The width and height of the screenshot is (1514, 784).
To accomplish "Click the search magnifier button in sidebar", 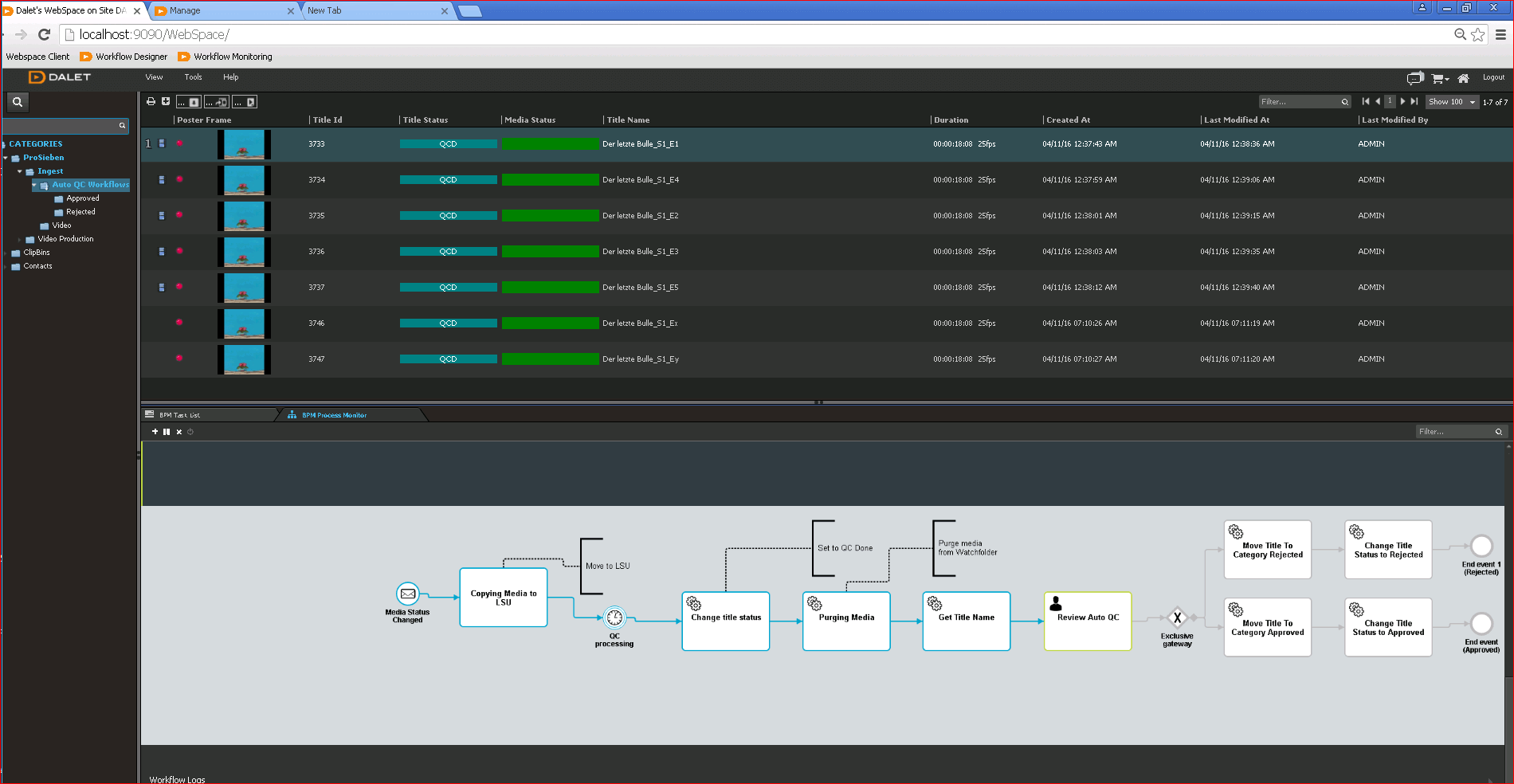I will (x=18, y=102).
